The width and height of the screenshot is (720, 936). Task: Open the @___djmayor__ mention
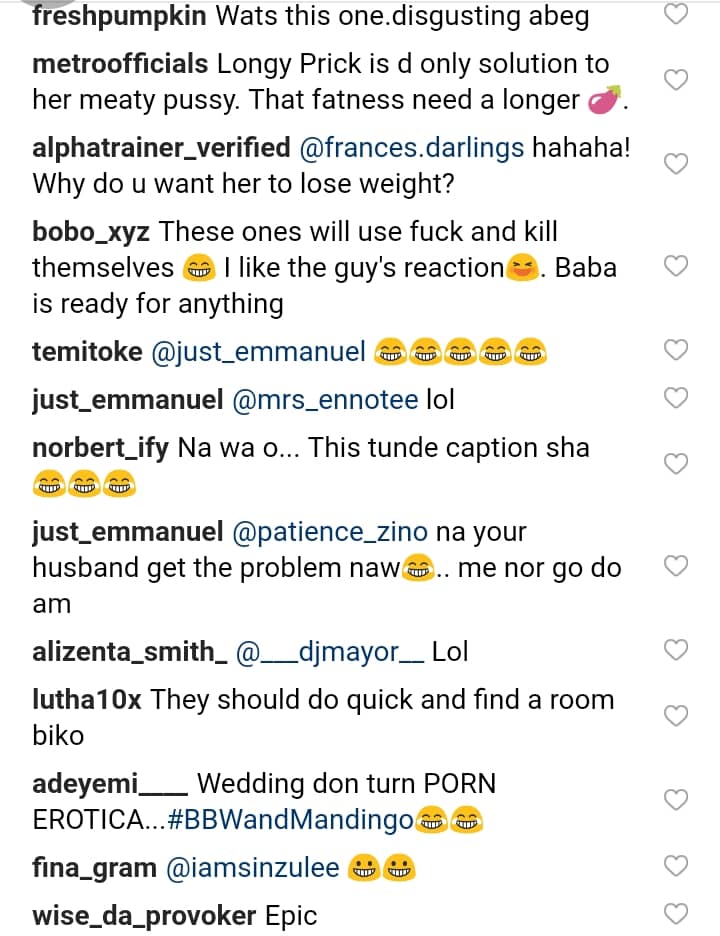[329, 652]
